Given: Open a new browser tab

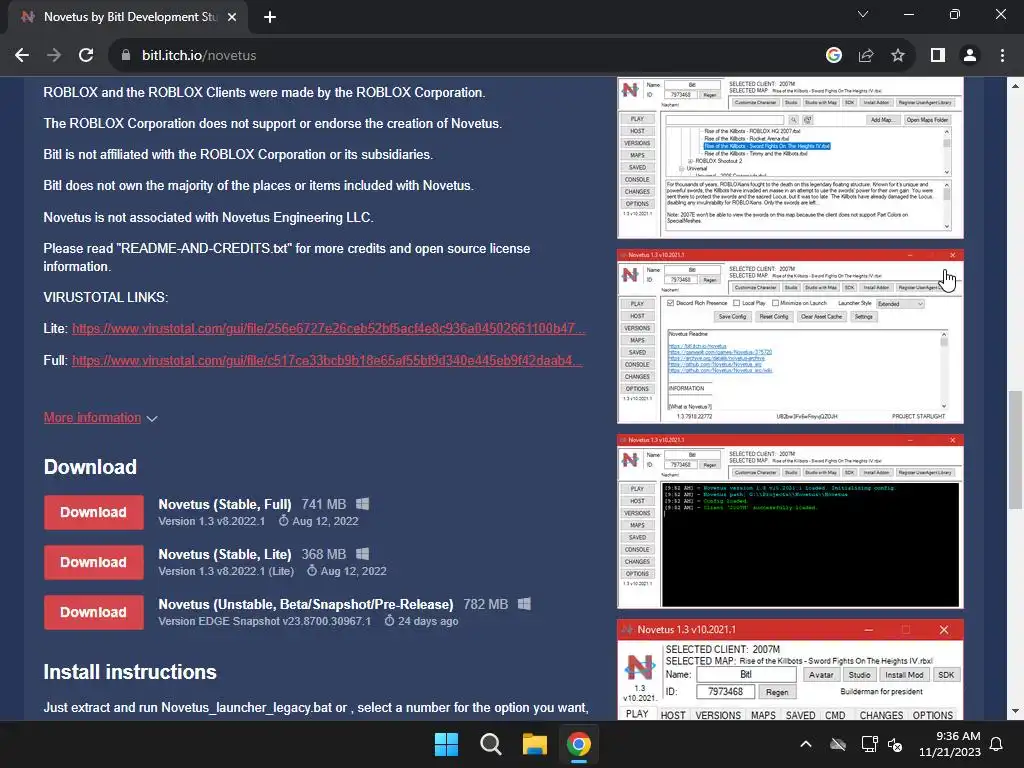Looking at the screenshot, I should point(270,17).
